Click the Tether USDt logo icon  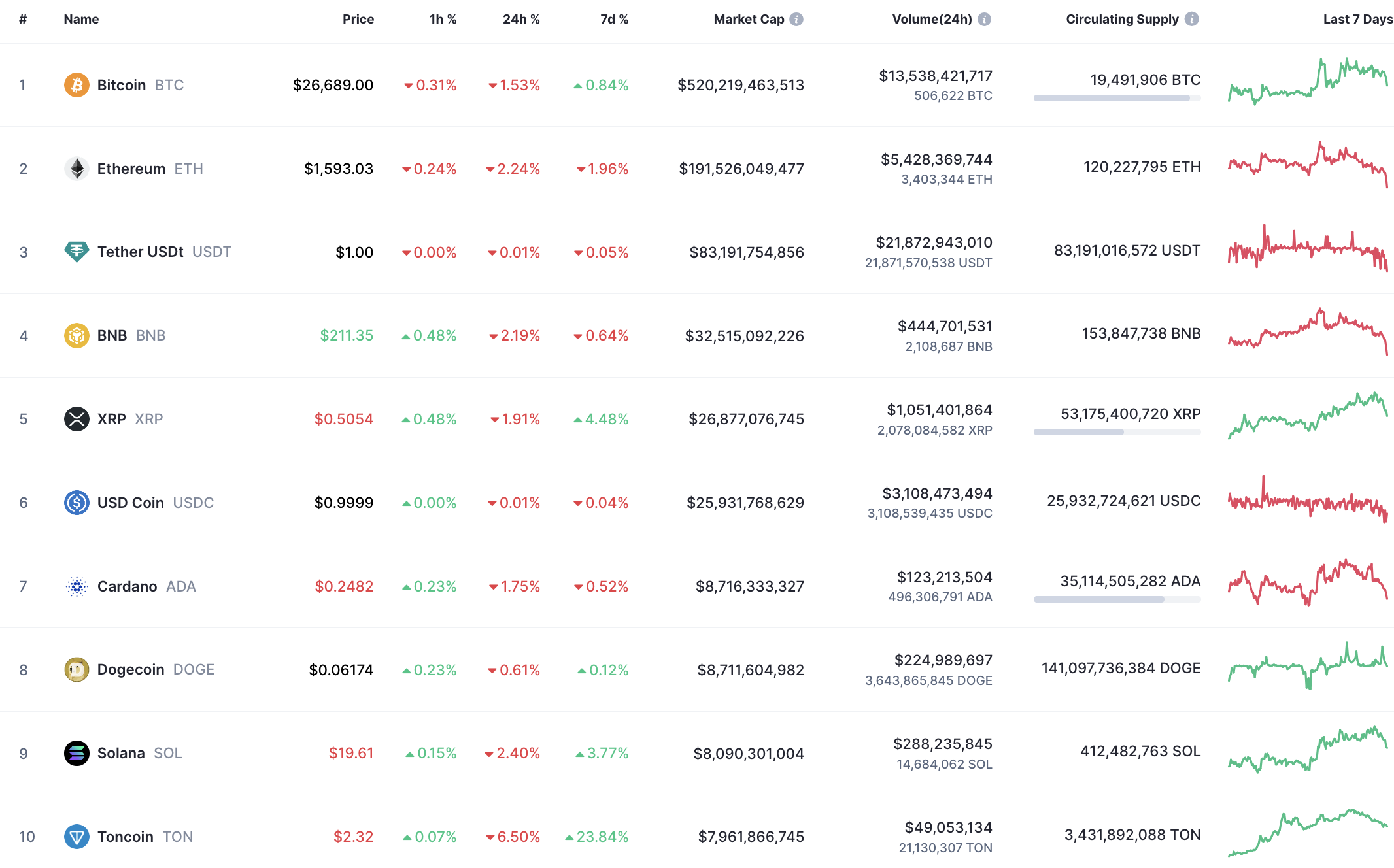coord(76,252)
